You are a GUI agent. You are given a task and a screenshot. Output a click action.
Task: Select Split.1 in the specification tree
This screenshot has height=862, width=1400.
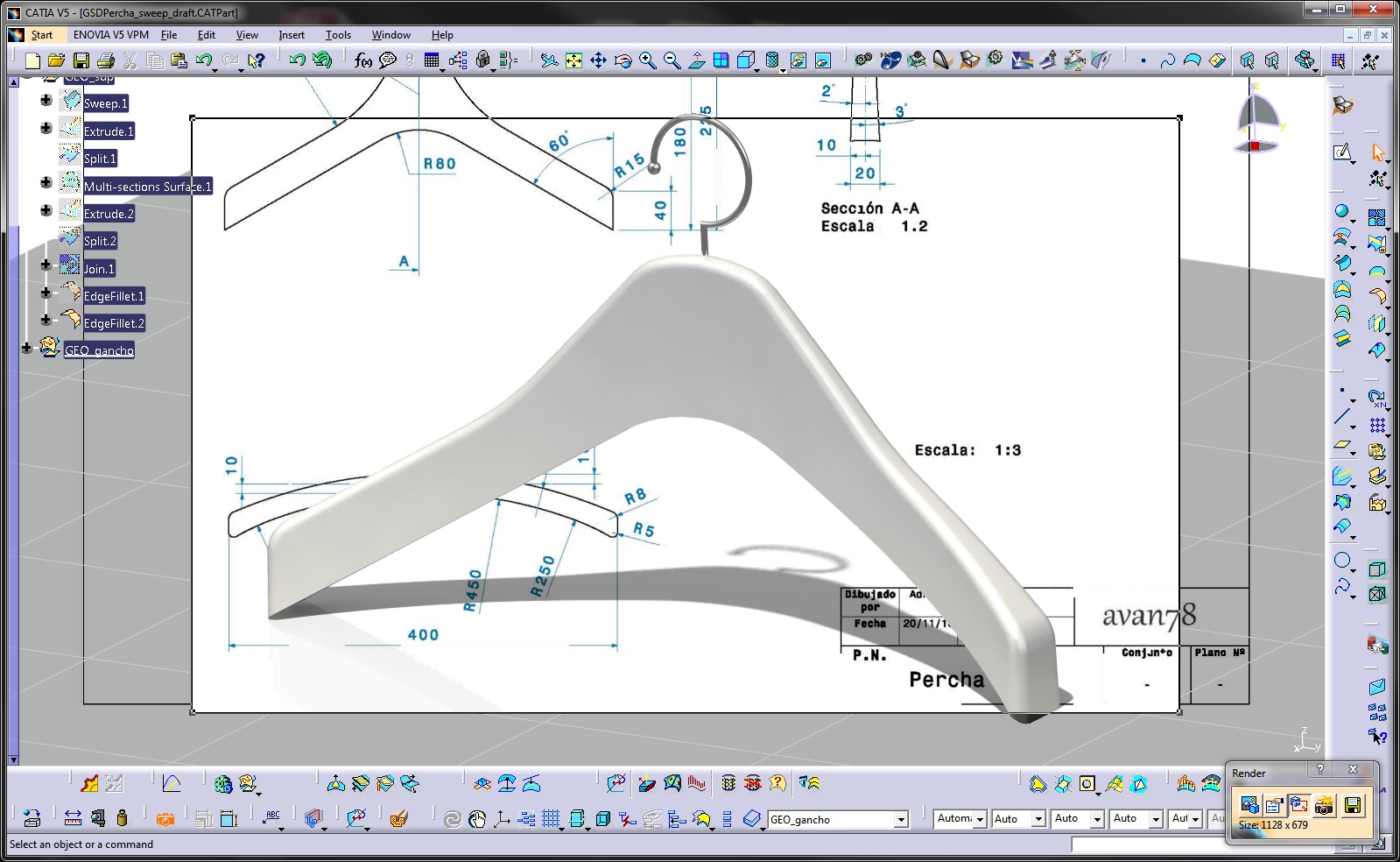point(100,159)
